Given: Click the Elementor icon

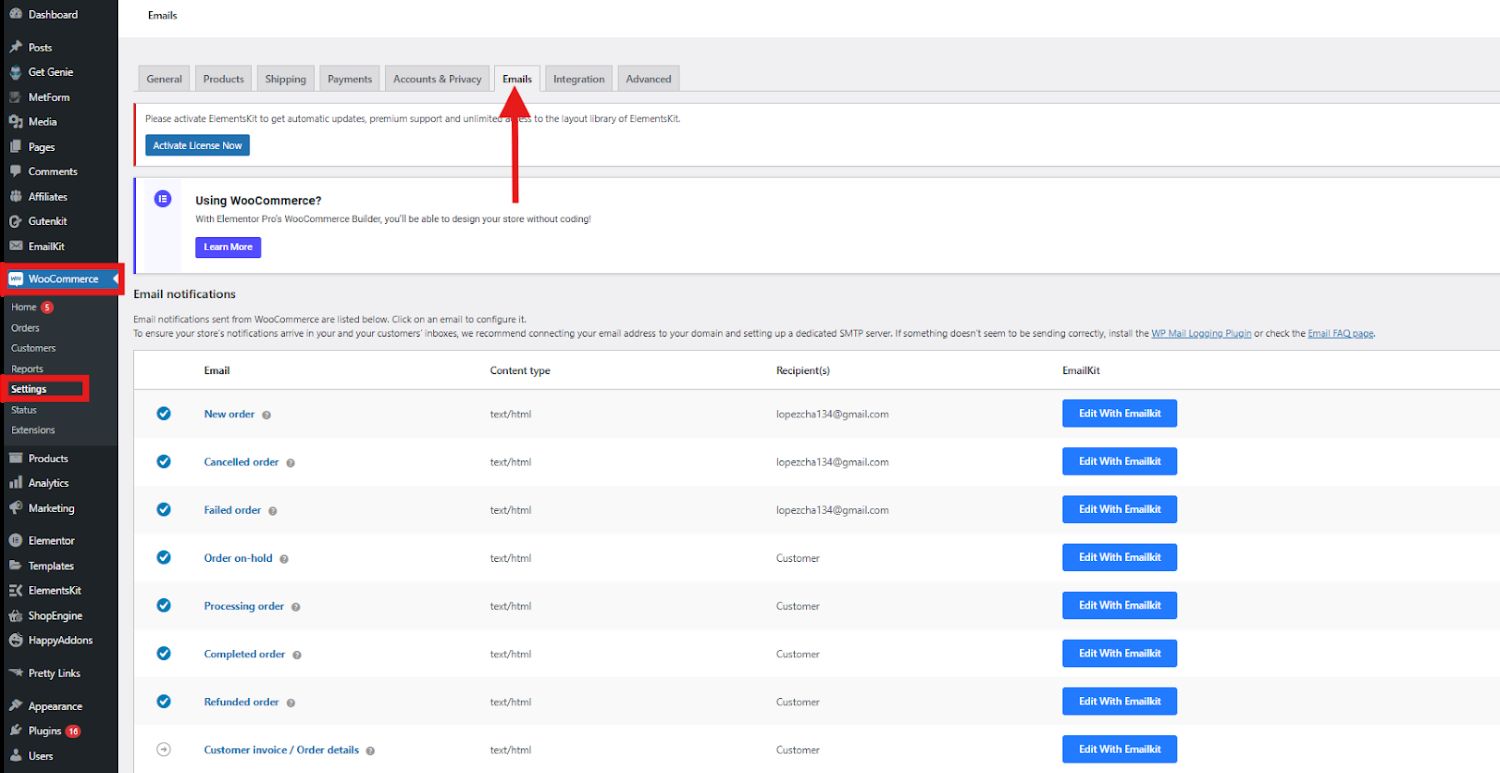Looking at the screenshot, I should point(16,540).
